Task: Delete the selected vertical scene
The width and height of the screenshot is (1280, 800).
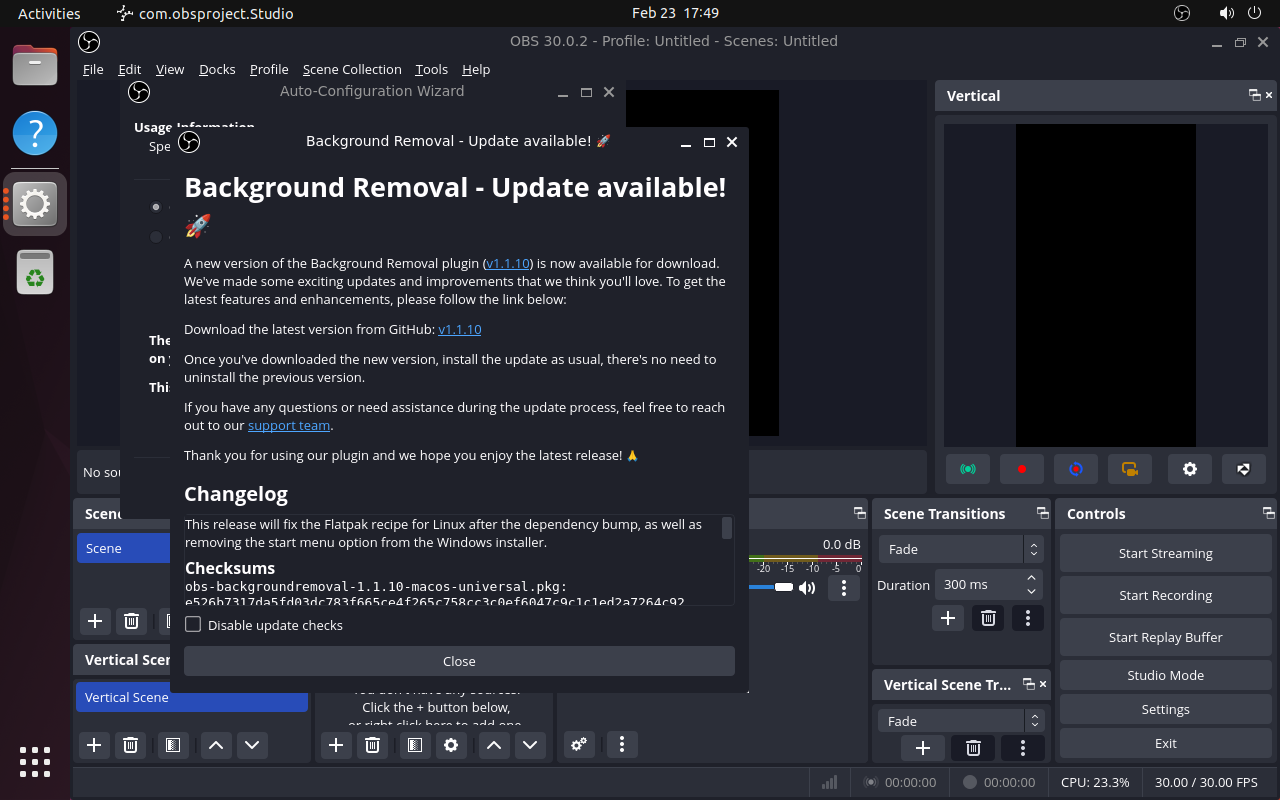Action: click(x=130, y=745)
